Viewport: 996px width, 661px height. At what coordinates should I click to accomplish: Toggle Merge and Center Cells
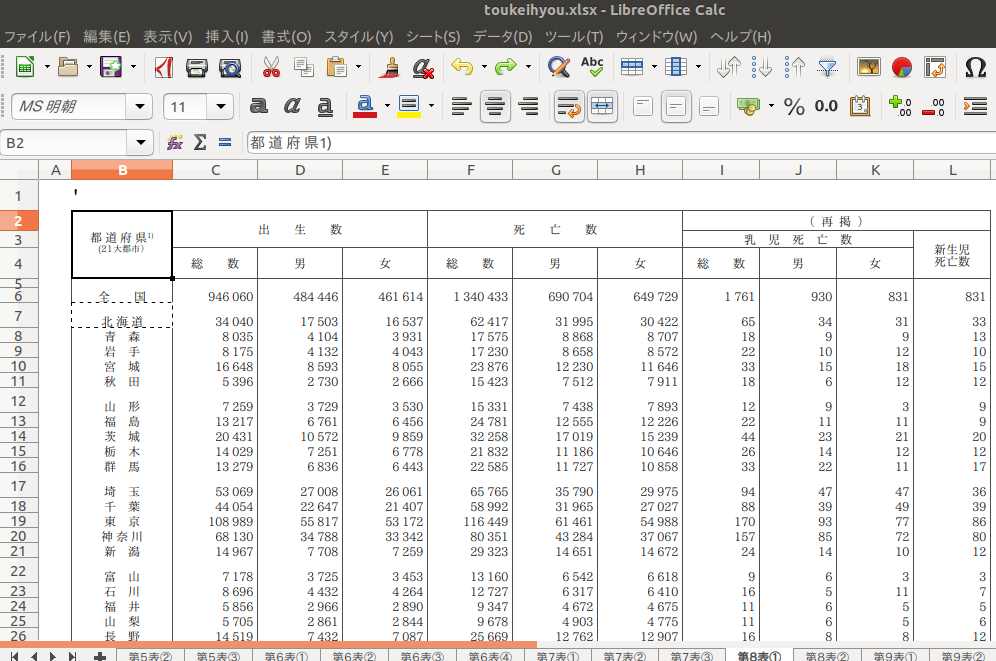(x=602, y=106)
